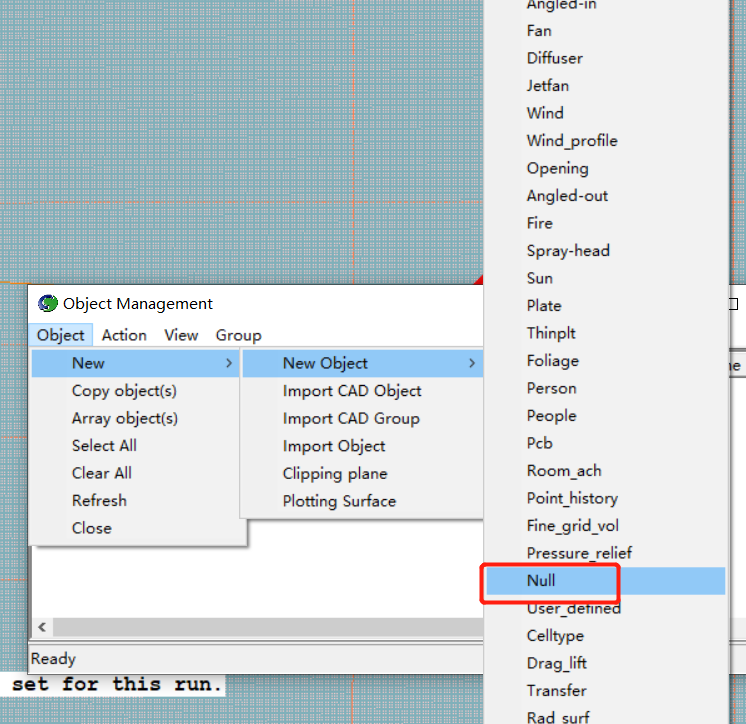Select Thinplt object type
The height and width of the screenshot is (724, 746).
606,333
